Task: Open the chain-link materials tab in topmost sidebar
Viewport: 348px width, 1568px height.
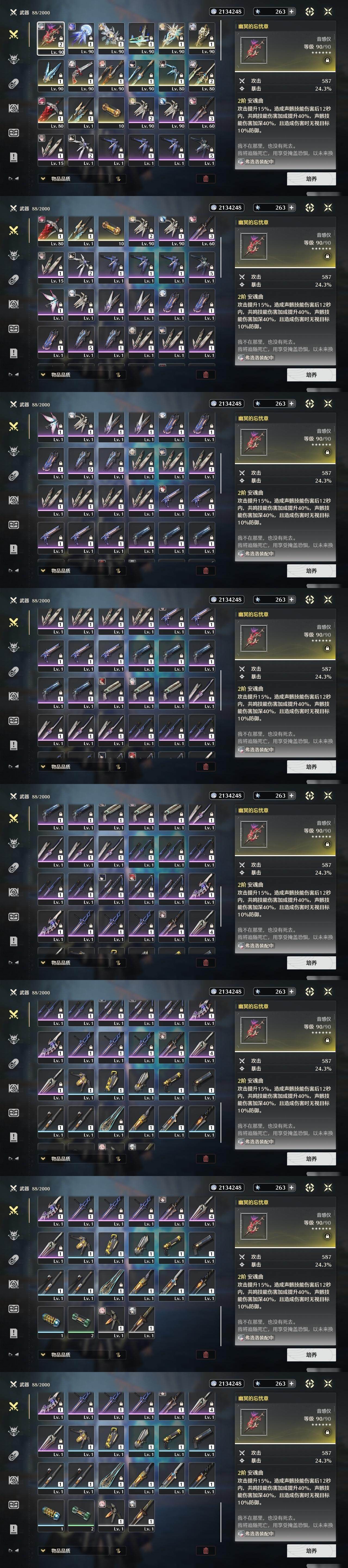Action: [x=13, y=83]
